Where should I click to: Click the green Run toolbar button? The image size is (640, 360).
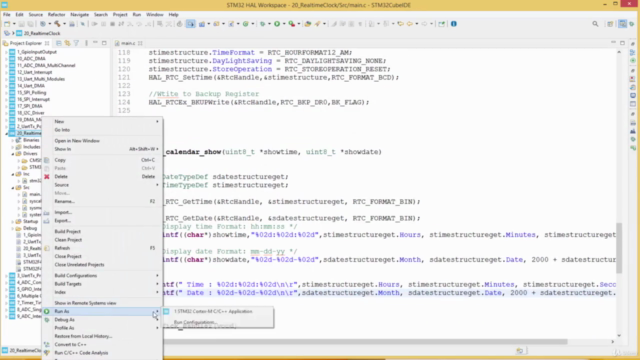coord(277,24)
